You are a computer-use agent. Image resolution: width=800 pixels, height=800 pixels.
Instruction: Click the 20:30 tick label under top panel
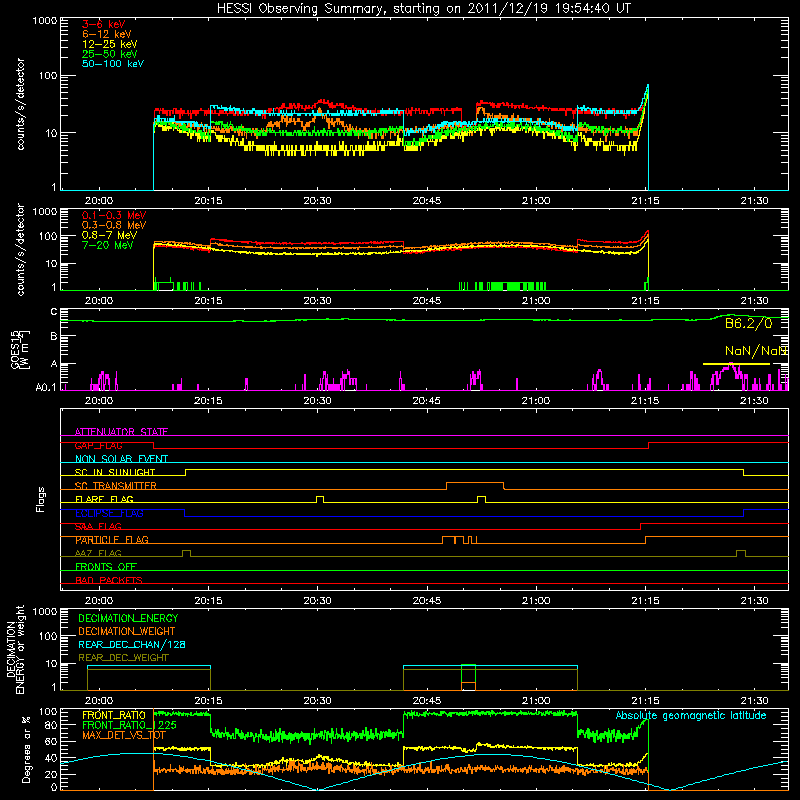(x=317, y=201)
